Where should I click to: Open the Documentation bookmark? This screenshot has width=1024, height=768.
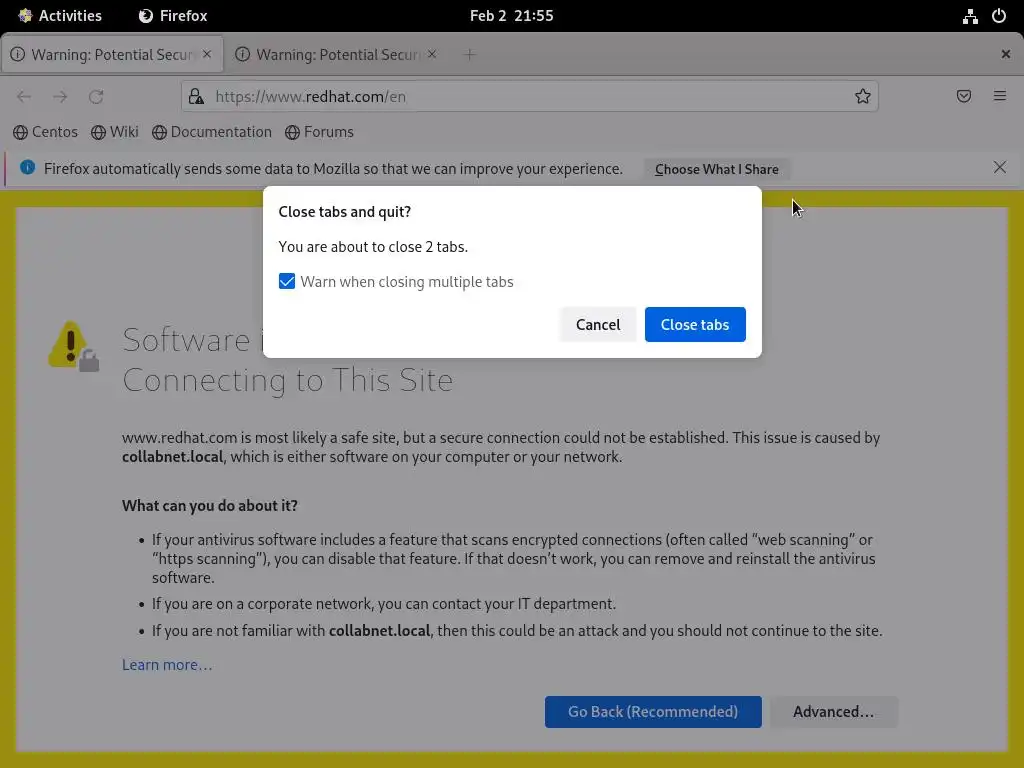coord(212,132)
